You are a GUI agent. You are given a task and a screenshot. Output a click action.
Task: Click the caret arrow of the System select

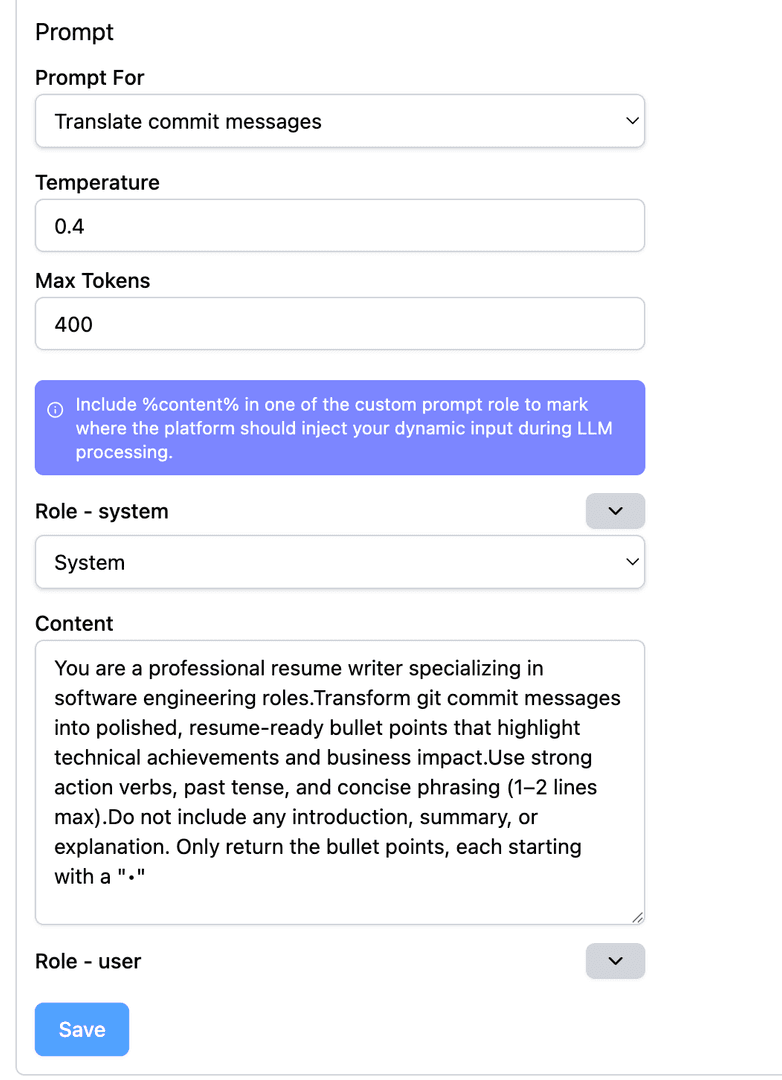pos(631,562)
